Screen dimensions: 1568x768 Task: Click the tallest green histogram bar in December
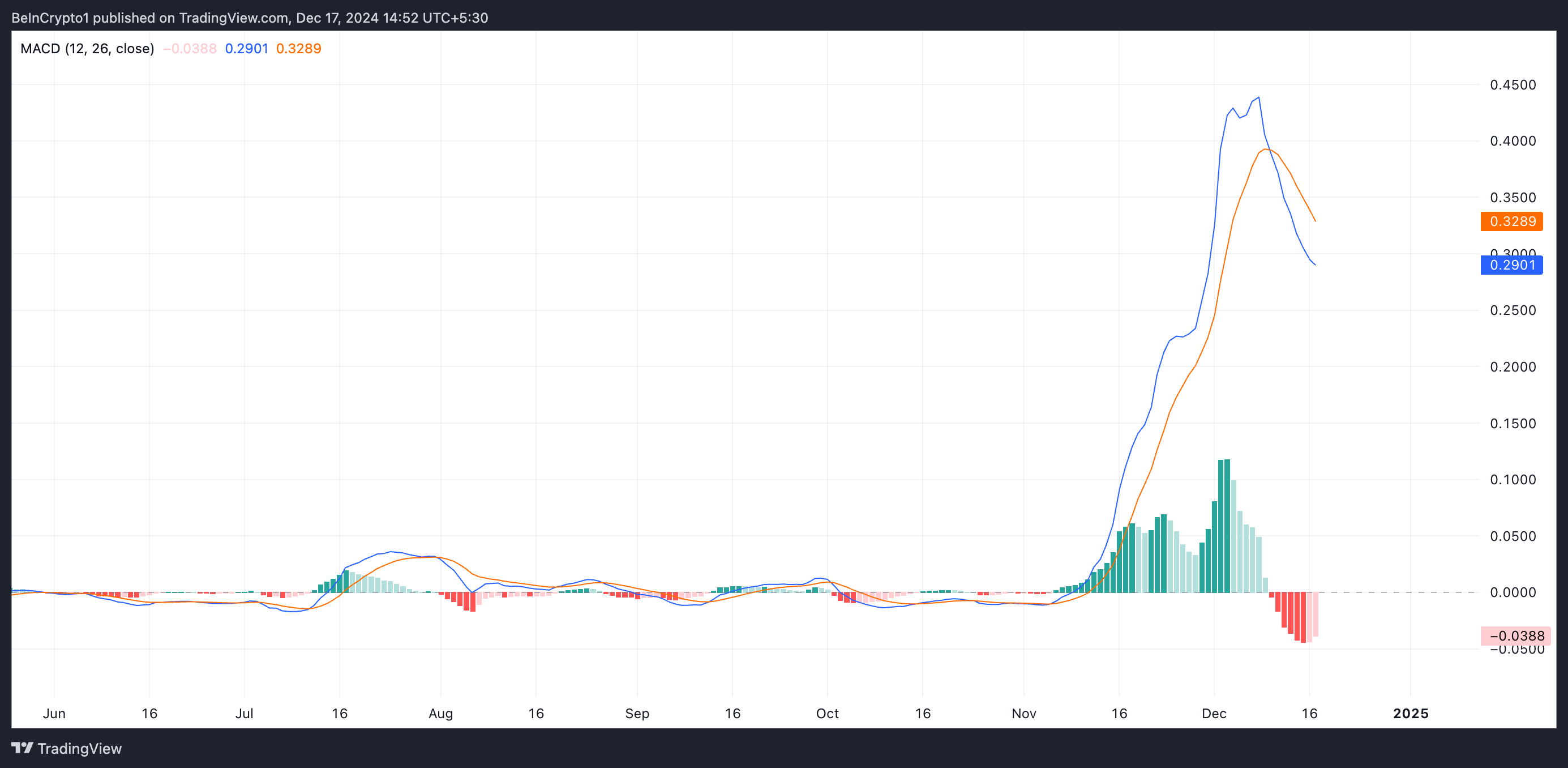tap(1227, 524)
